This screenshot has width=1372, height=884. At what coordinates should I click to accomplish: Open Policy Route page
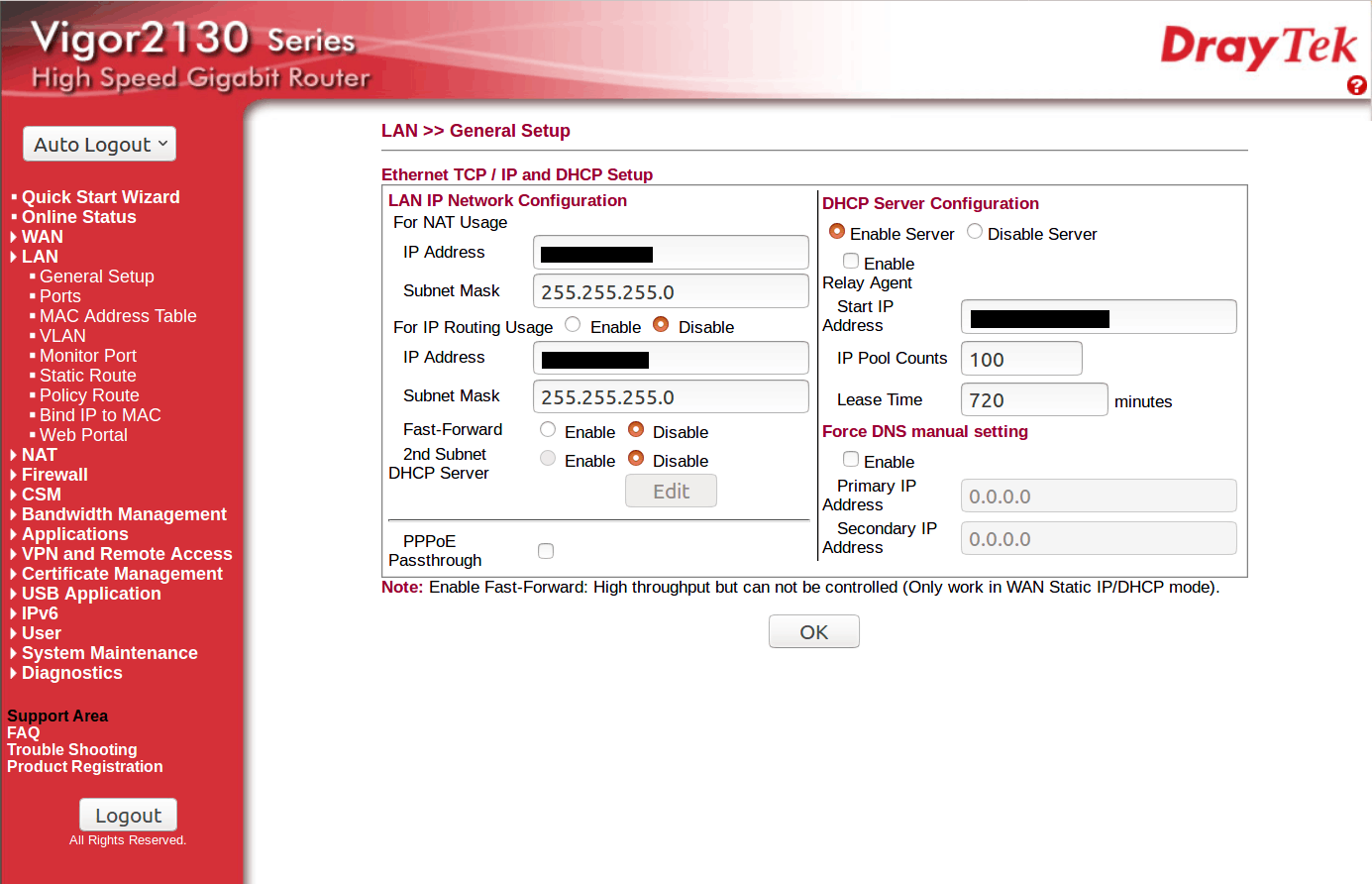[x=89, y=395]
